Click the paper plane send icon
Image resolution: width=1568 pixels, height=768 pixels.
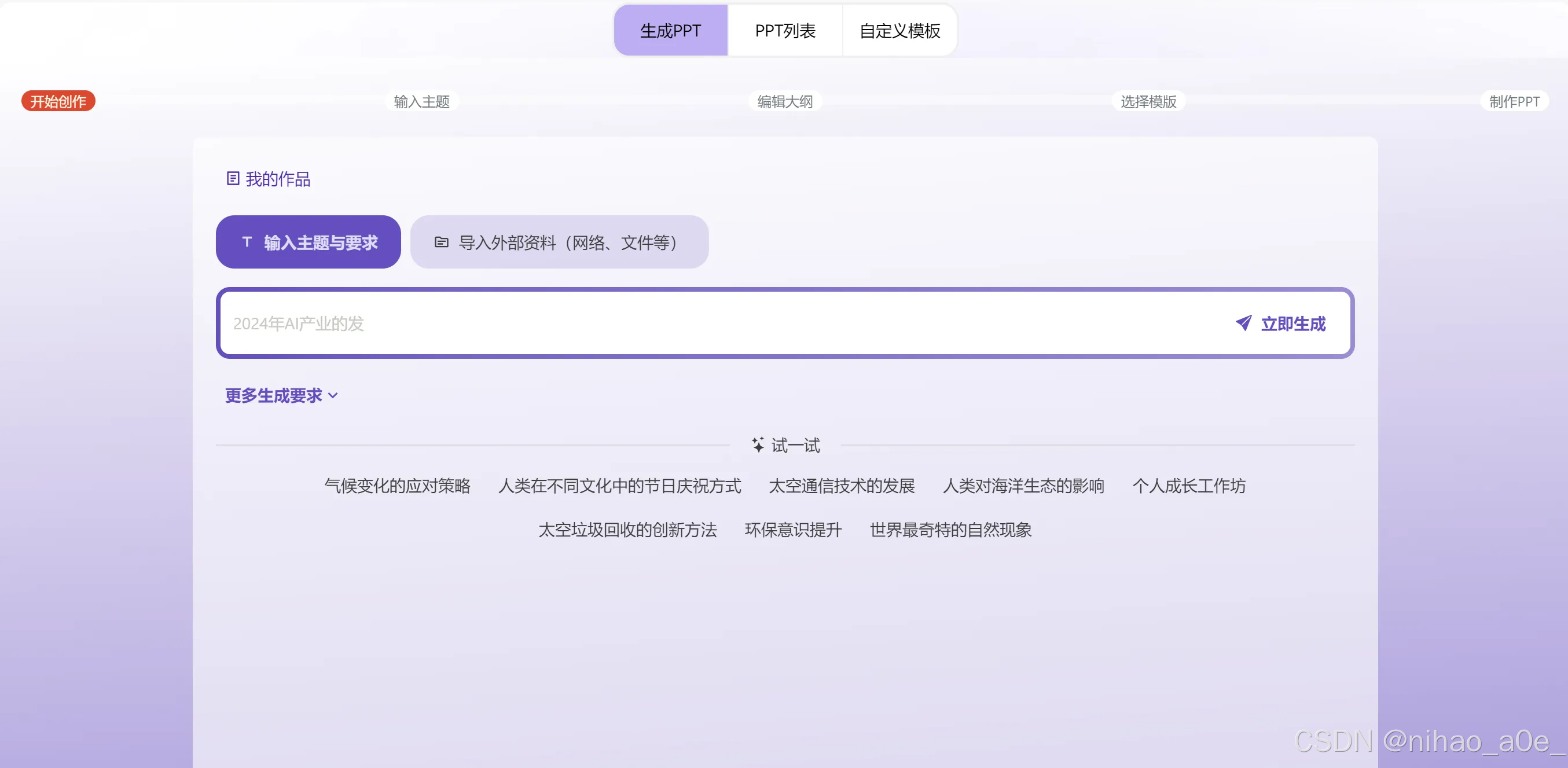tap(1243, 323)
